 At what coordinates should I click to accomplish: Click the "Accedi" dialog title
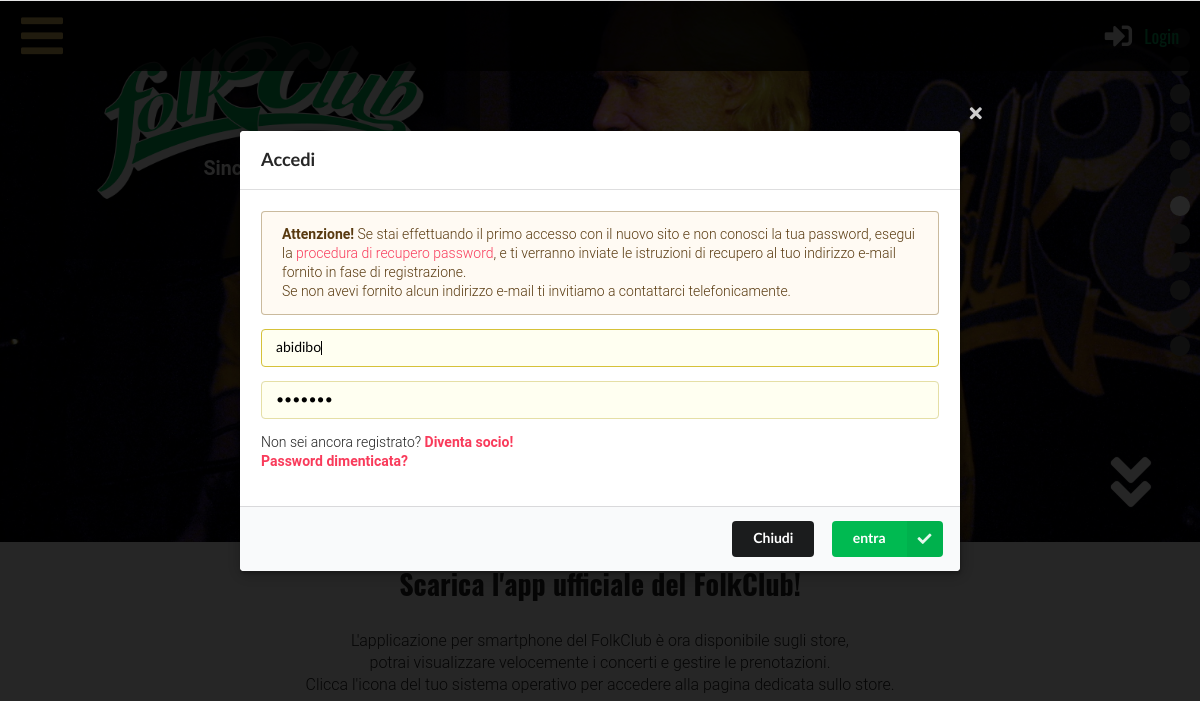[288, 160]
